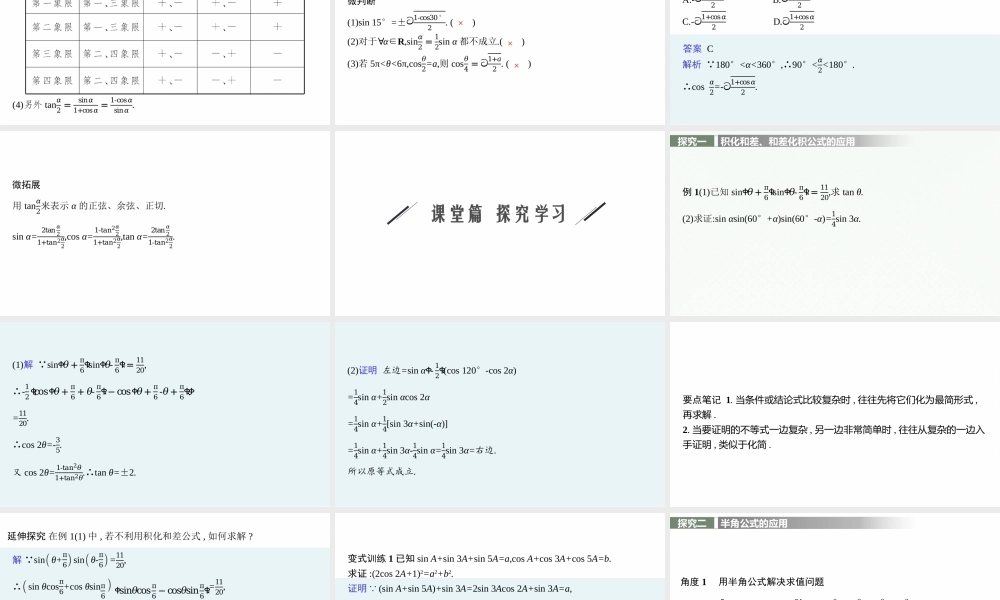This screenshot has width=1000, height=600.
Task: Click the 答案 C link
Action: (x=697, y=48)
